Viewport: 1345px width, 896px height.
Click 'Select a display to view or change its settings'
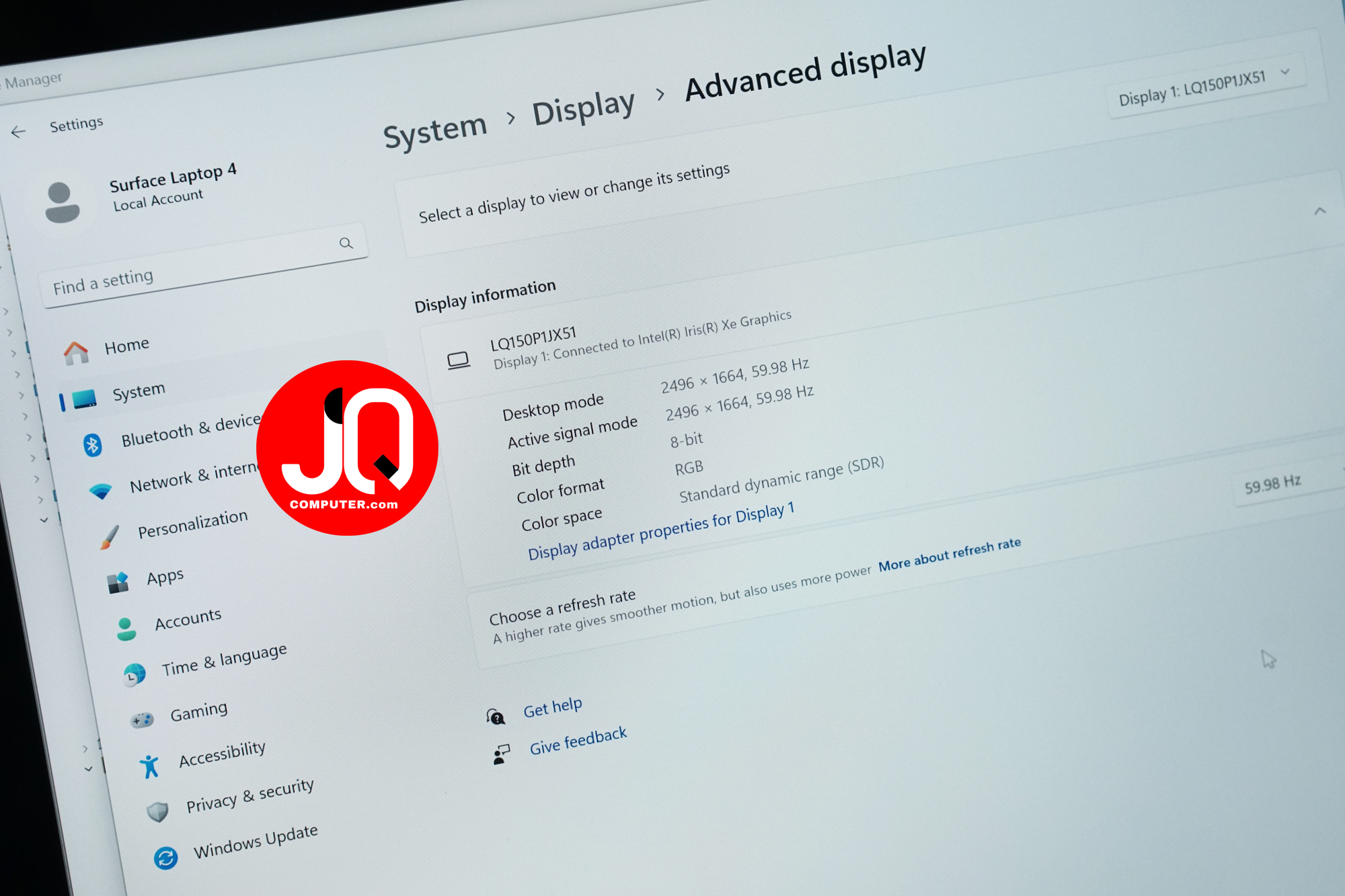coord(574,193)
